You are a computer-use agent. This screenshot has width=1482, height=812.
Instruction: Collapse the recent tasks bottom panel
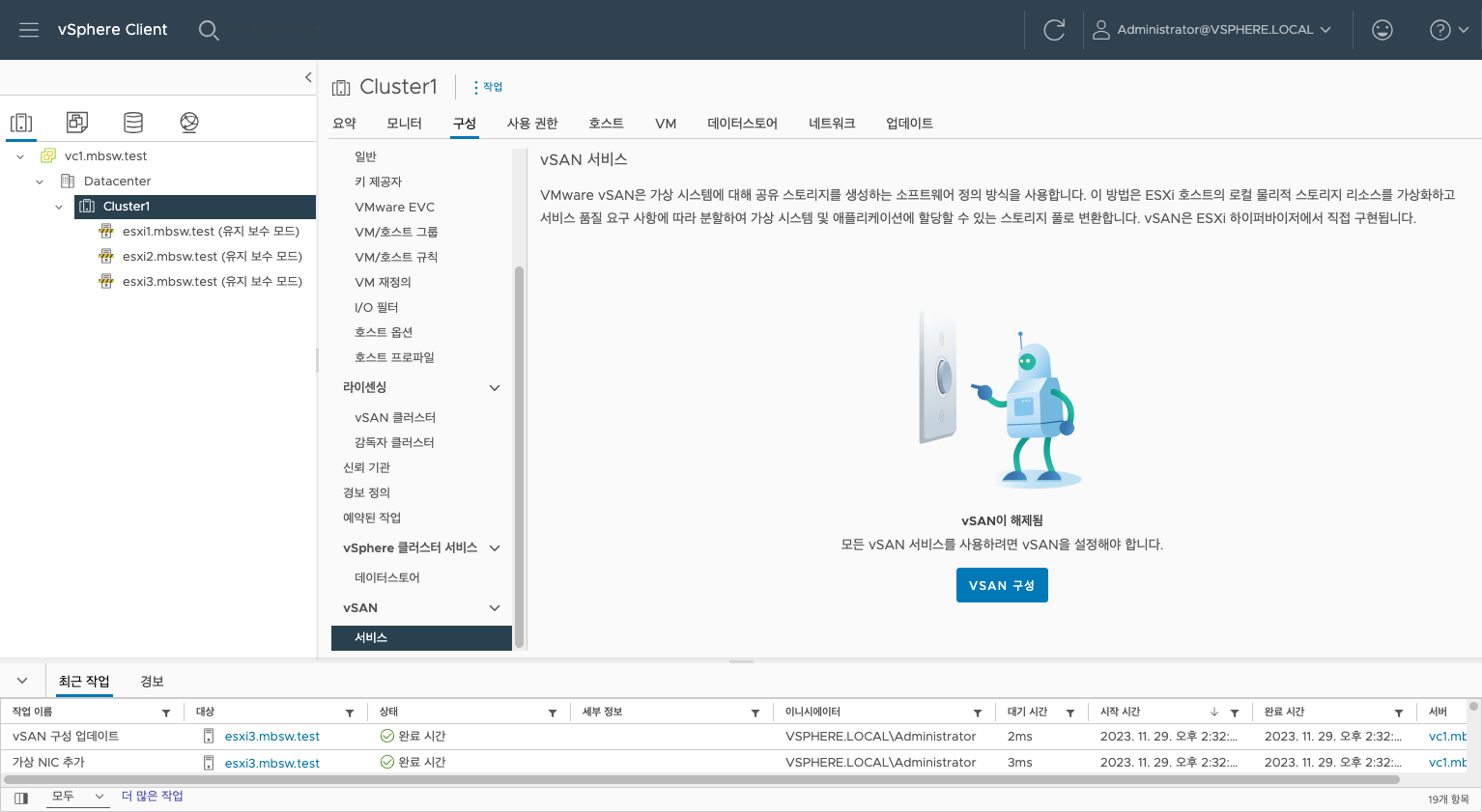[x=22, y=681]
